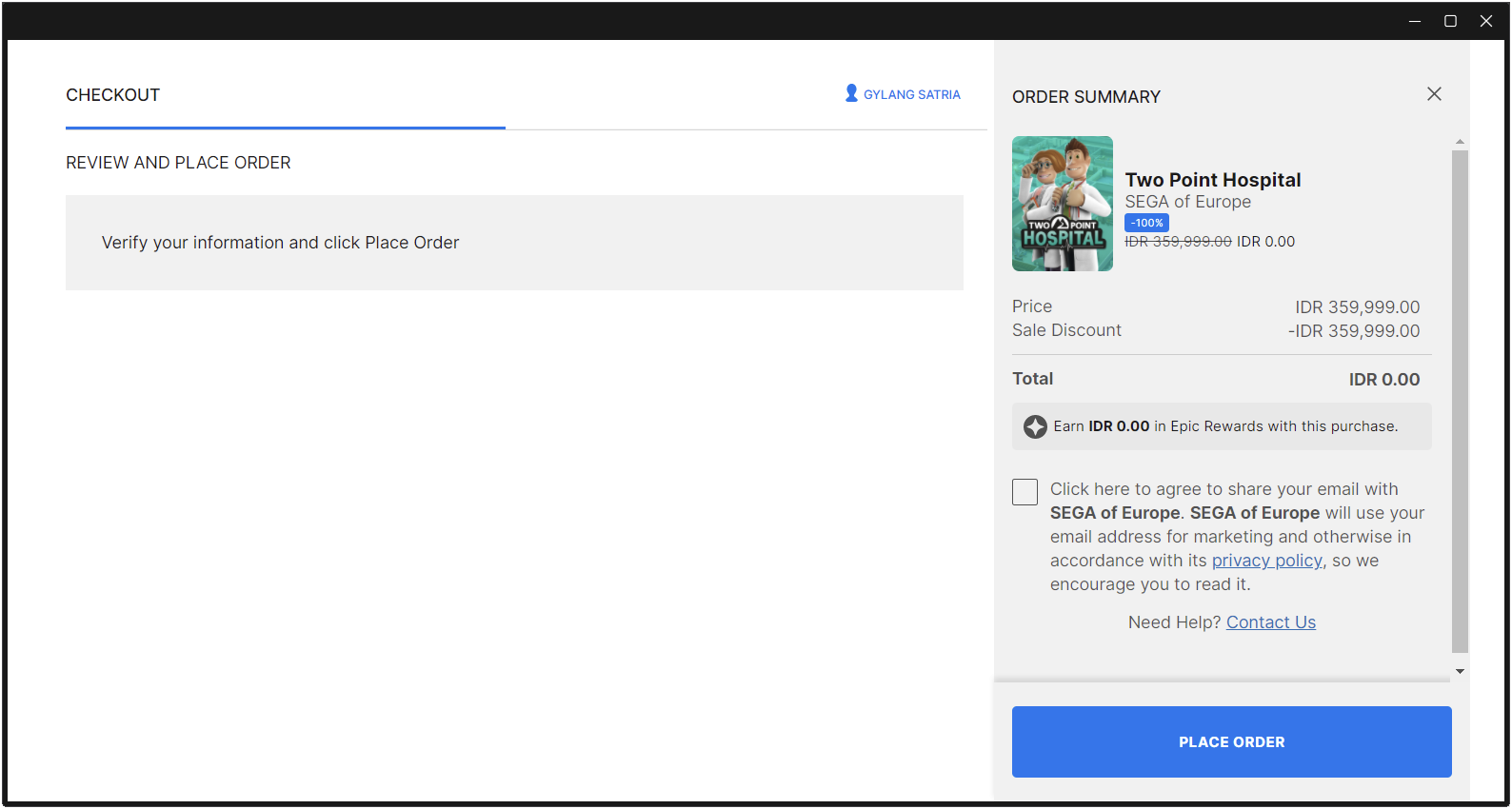1512x809 pixels.
Task: Click the struck-through IDR 359,999.00 price
Action: coord(1178,242)
